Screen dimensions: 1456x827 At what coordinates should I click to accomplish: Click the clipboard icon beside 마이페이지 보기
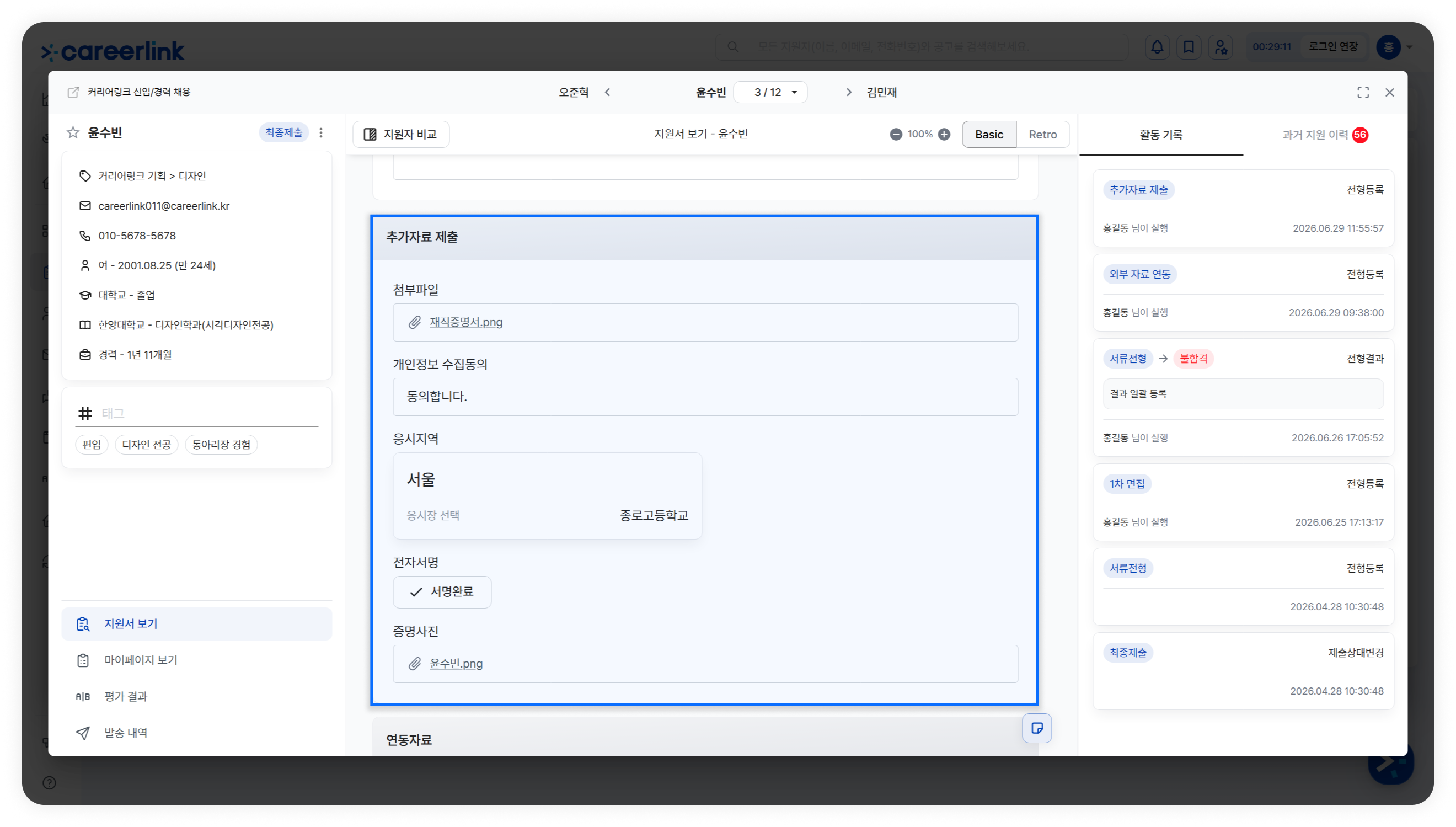(x=83, y=660)
